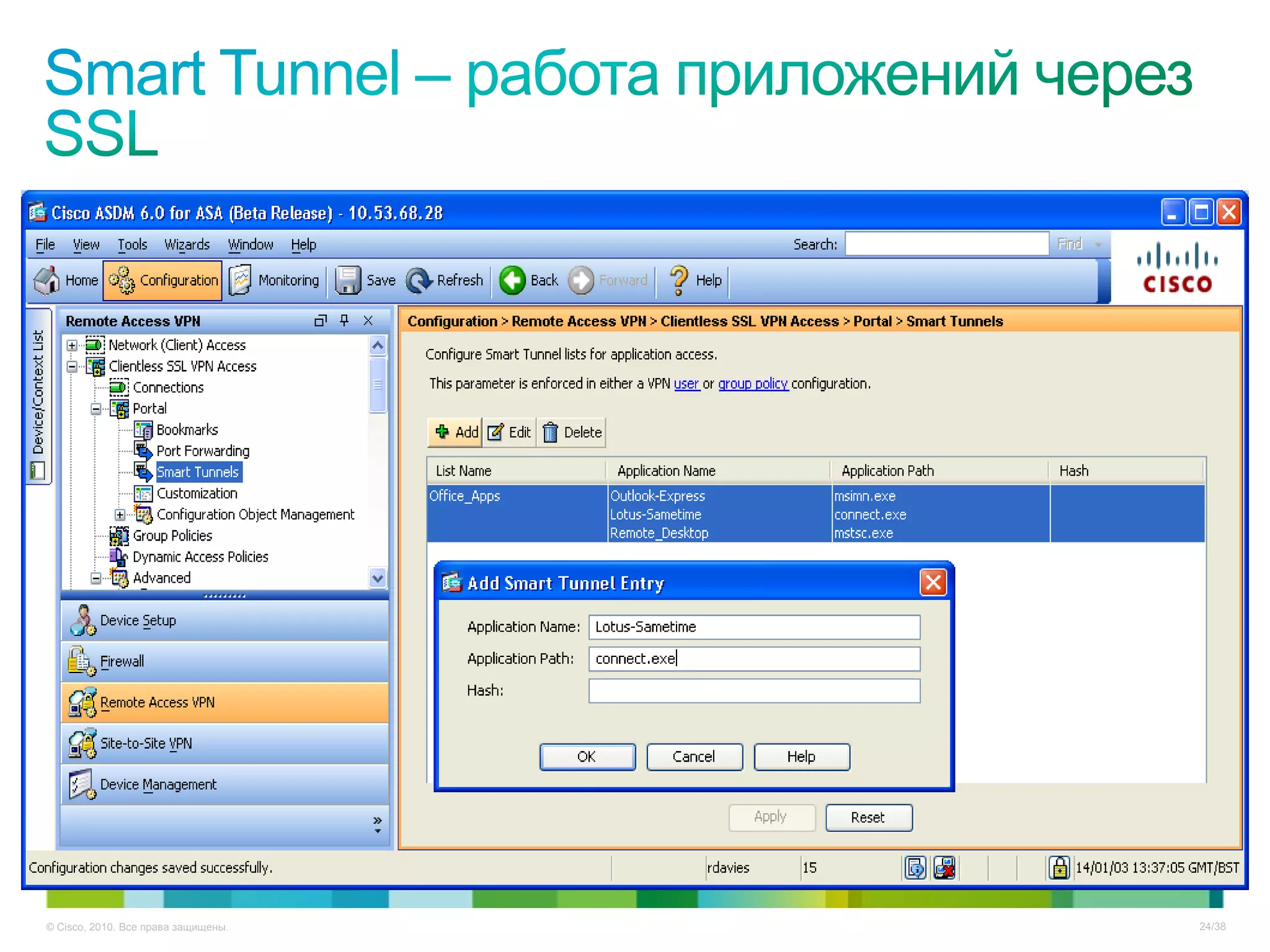Open the View menu
1270x952 pixels.
click(86, 245)
